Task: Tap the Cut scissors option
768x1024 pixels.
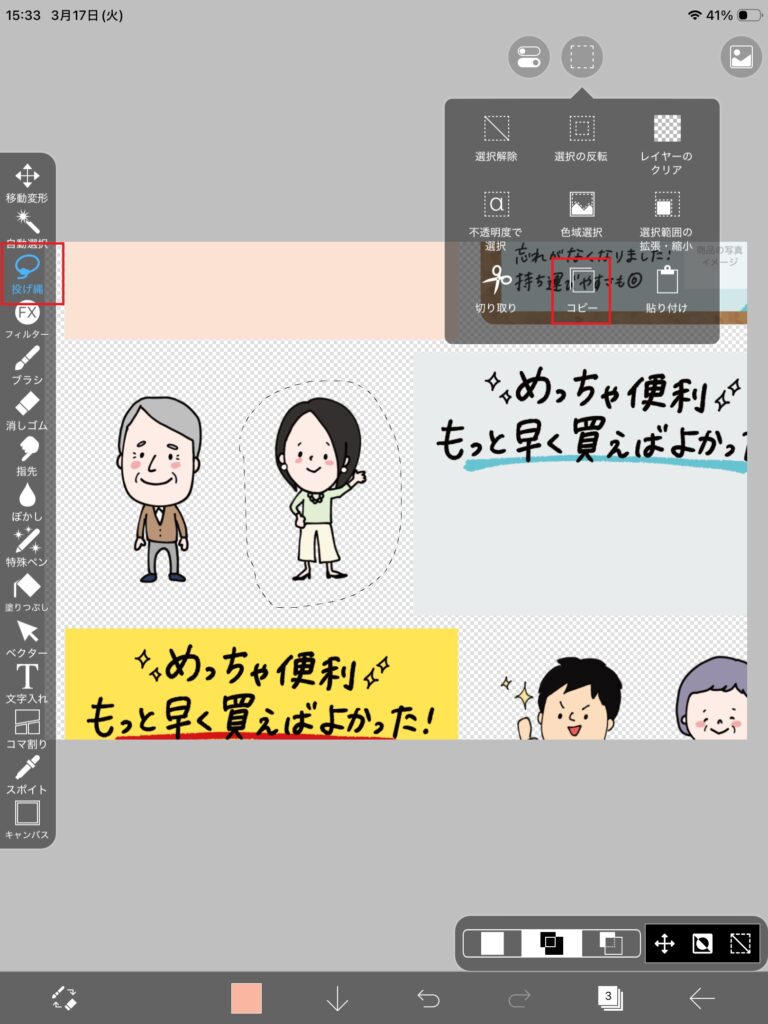Action: coord(495,289)
